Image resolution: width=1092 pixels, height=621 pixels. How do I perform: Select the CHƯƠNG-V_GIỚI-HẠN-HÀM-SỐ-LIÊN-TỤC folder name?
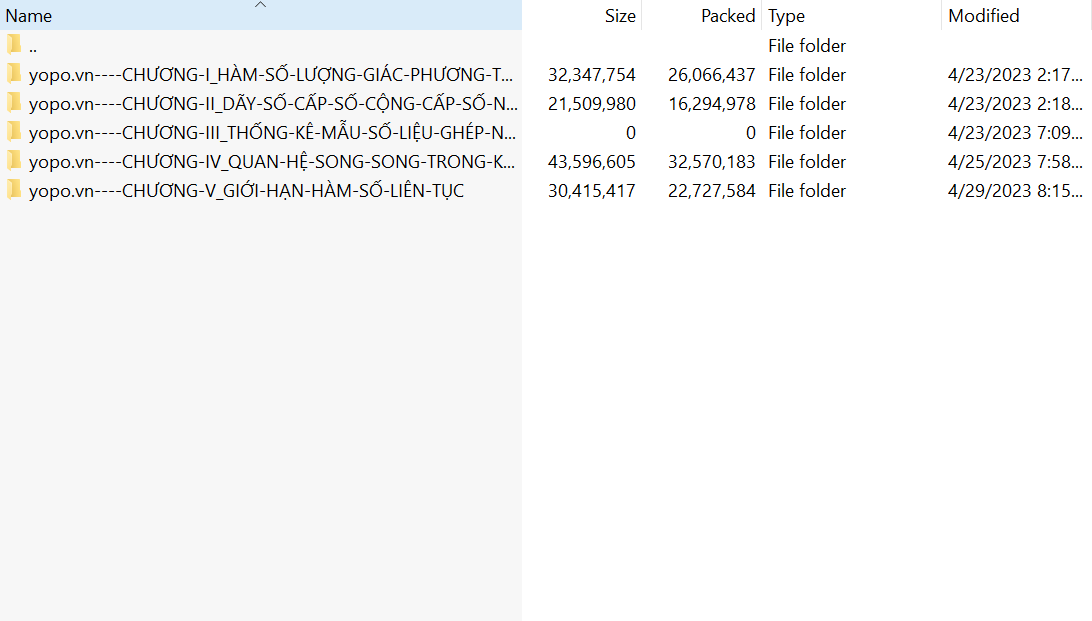pyautogui.click(x=246, y=191)
